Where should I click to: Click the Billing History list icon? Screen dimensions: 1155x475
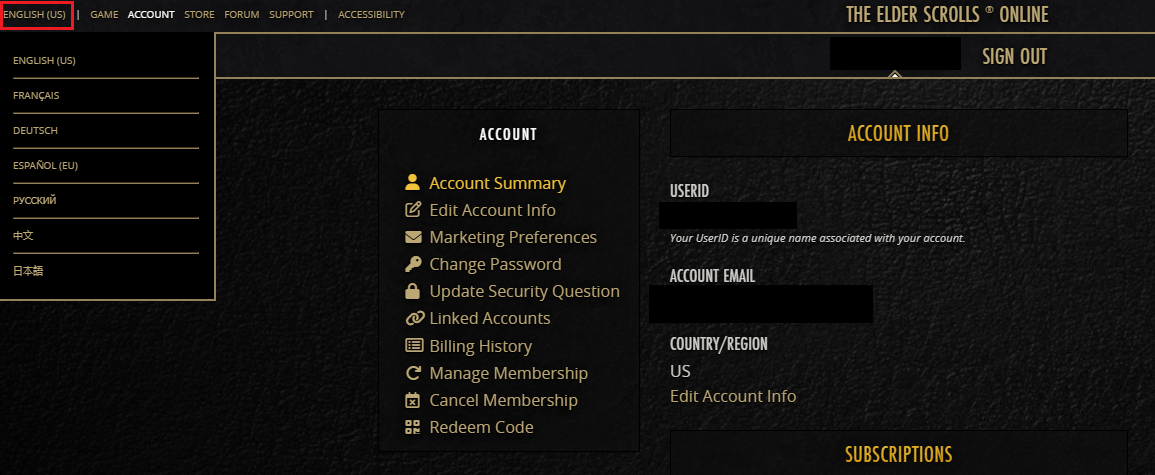(412, 345)
